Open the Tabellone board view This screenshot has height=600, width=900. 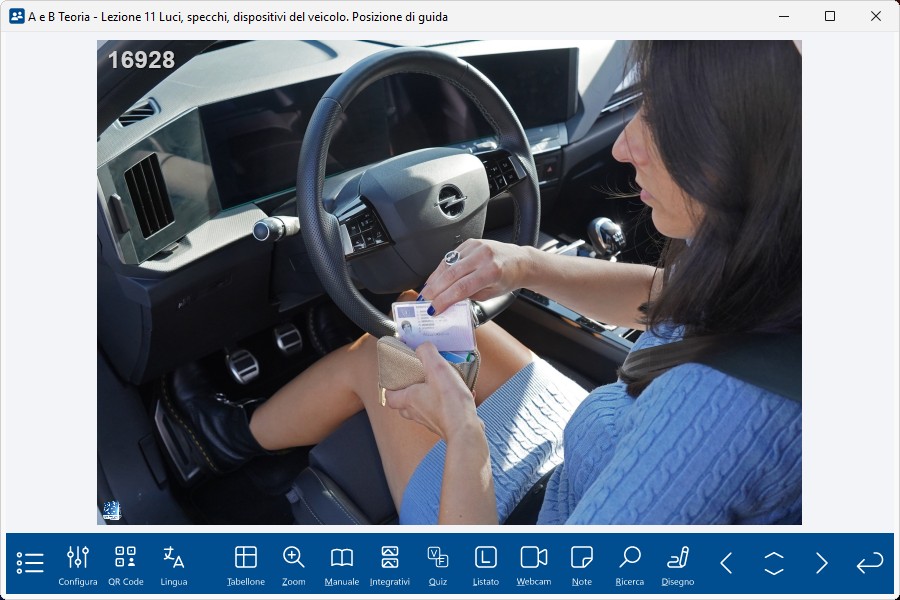pos(246,565)
